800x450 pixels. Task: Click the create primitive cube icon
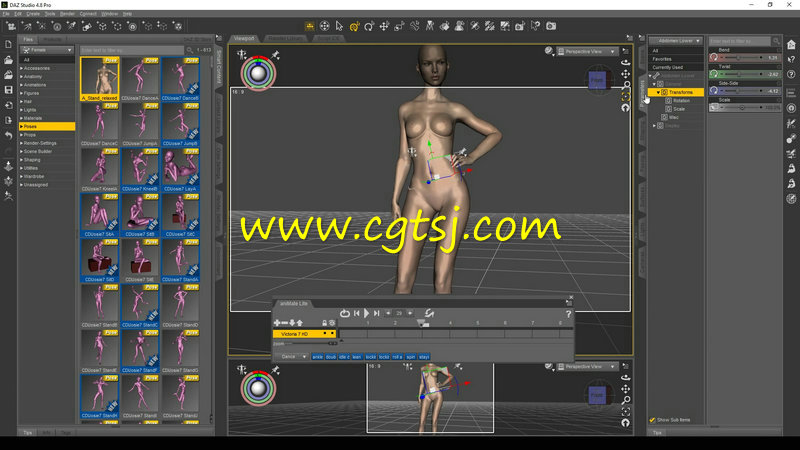[x=102, y=26]
